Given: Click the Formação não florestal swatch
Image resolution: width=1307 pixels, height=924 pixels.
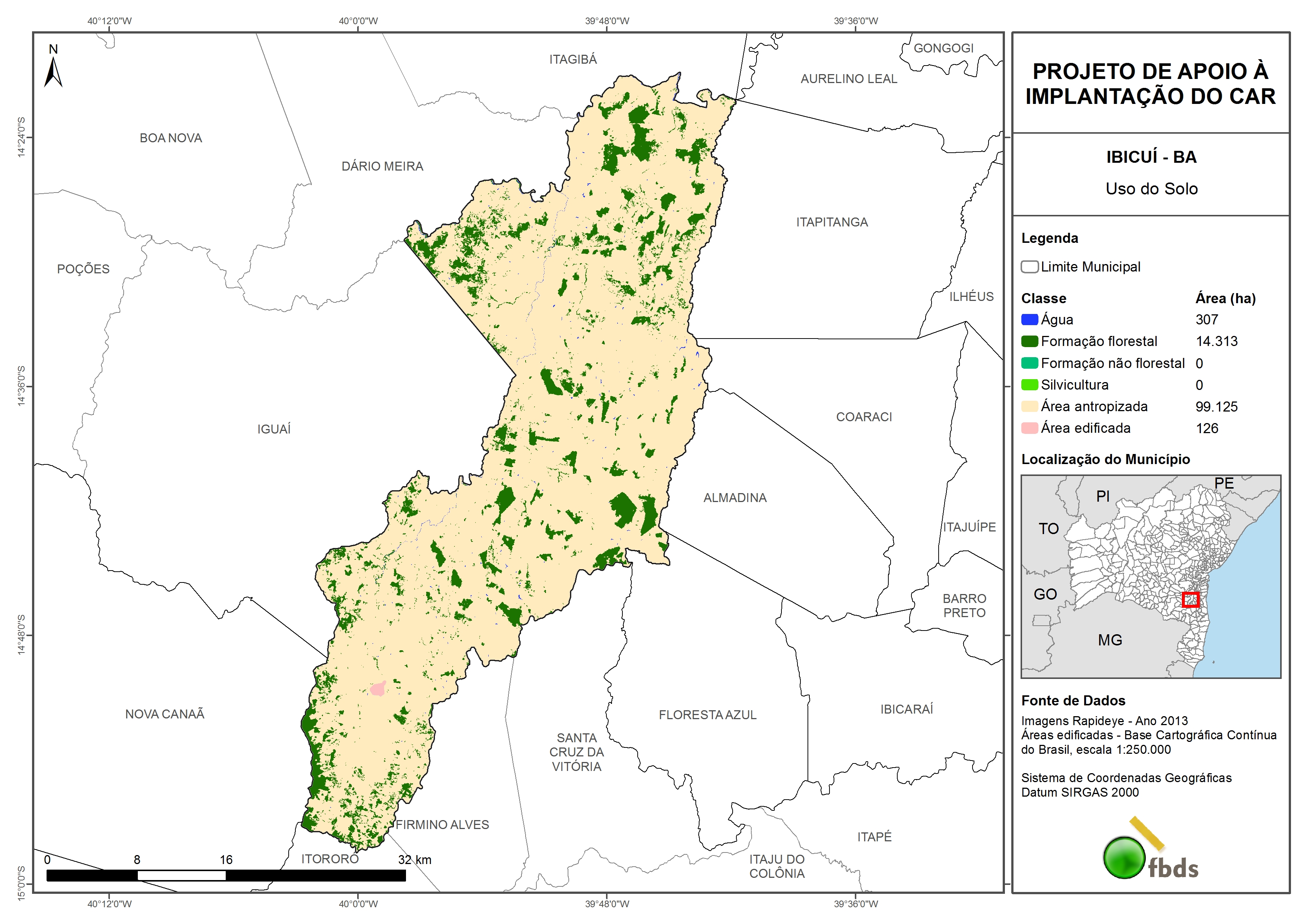Looking at the screenshot, I should [x=1029, y=363].
